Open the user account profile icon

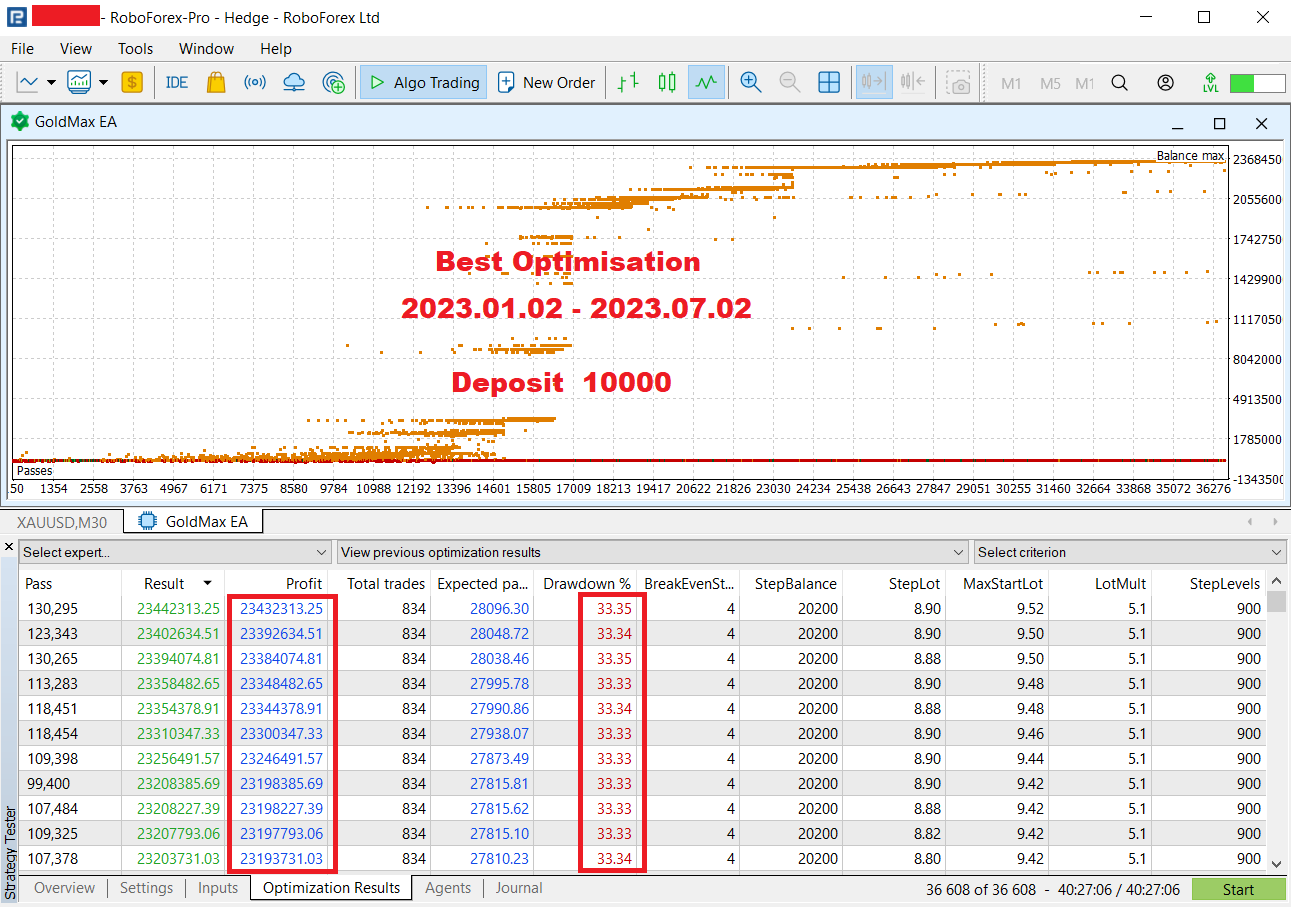point(1165,83)
